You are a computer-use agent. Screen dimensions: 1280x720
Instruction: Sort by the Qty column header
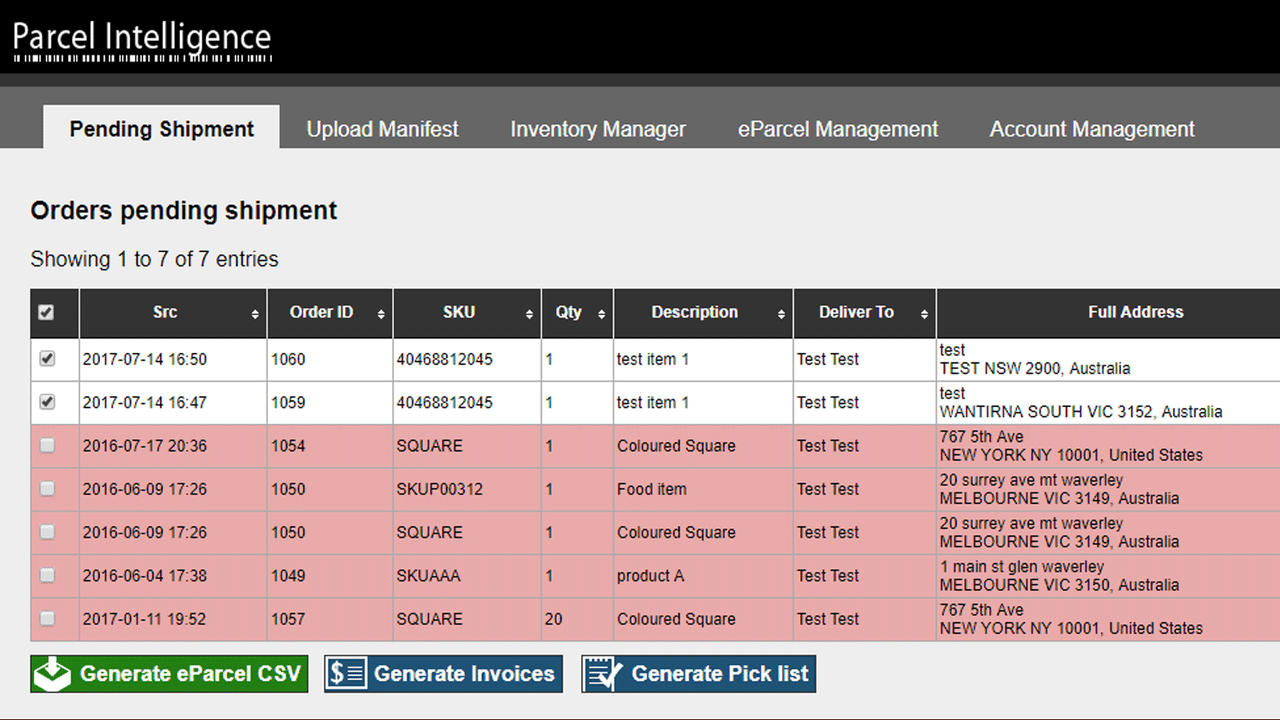pyautogui.click(x=578, y=313)
